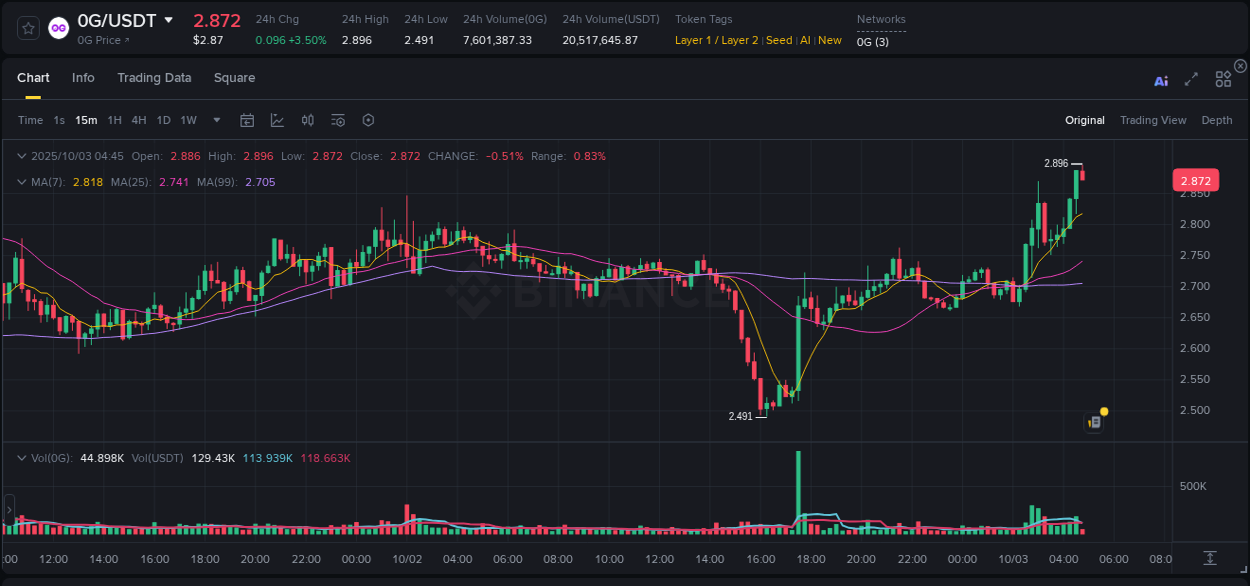1250x586 pixels.
Task: Open the indicators list icon
Action: pyautogui.click(x=338, y=120)
